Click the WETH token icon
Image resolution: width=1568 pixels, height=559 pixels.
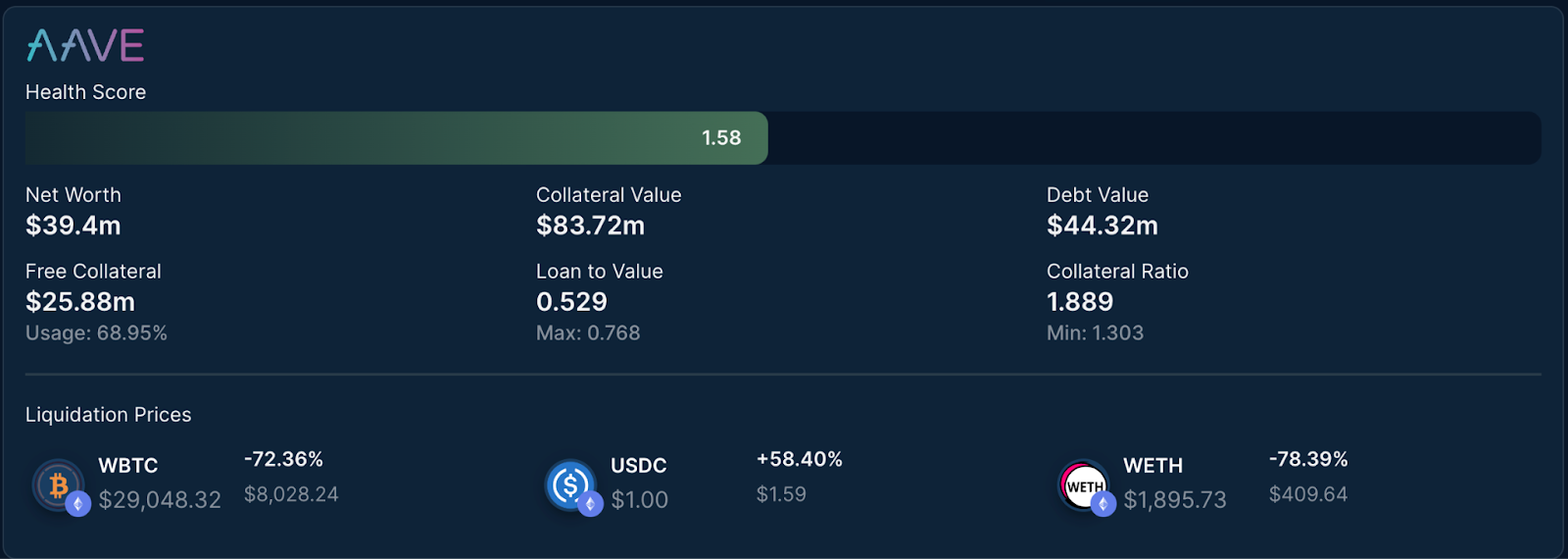click(1084, 485)
